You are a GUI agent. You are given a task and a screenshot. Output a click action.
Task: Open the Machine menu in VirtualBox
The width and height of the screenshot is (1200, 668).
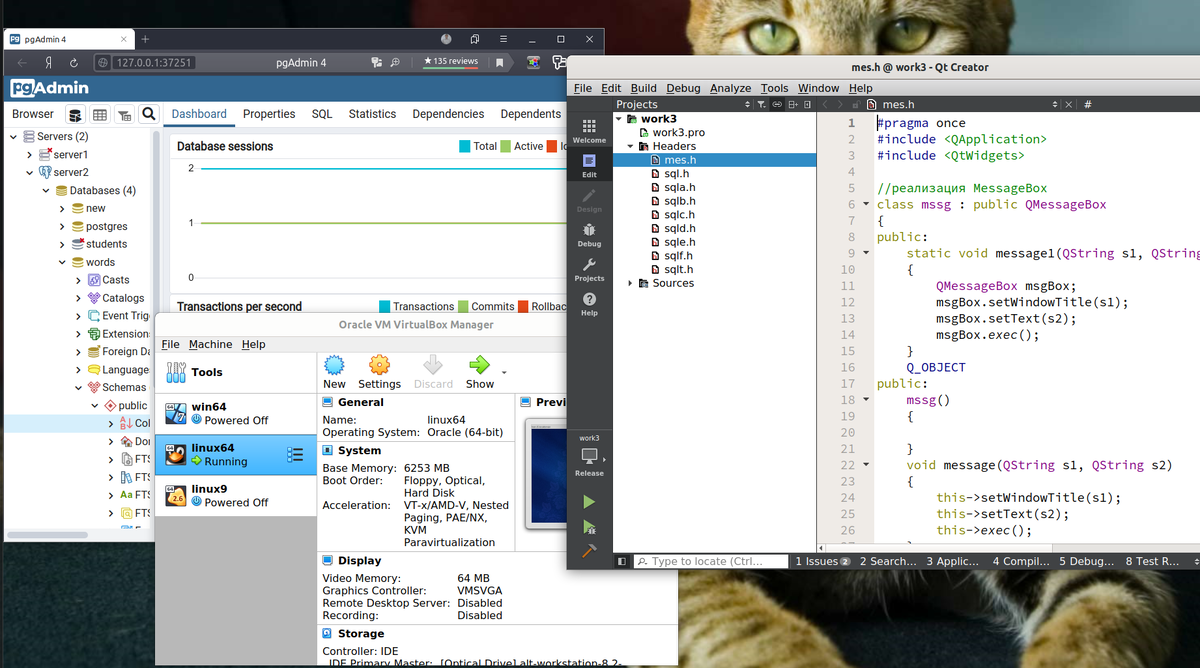pyautogui.click(x=210, y=344)
